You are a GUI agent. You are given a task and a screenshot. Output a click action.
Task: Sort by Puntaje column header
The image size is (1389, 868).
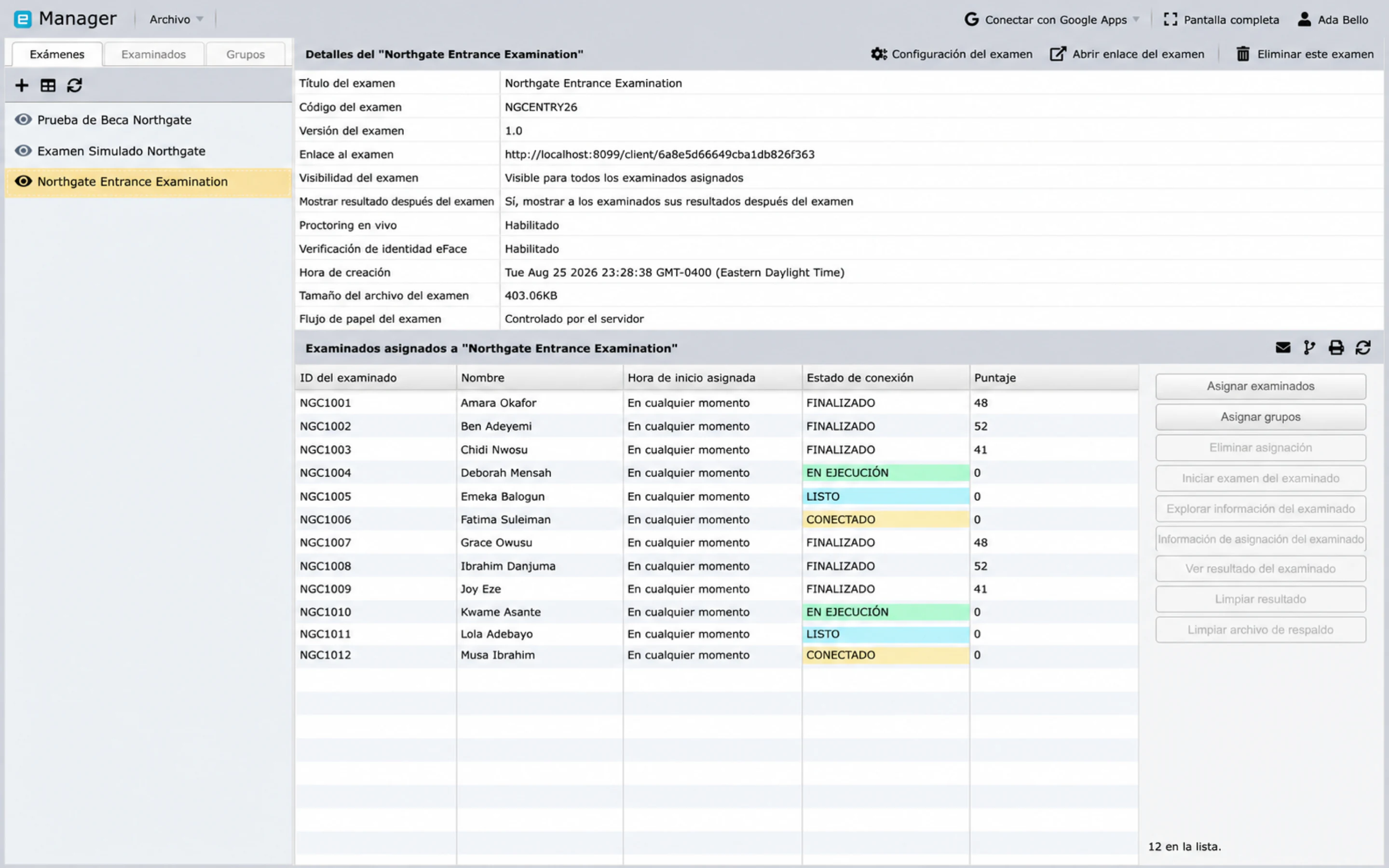coord(1054,378)
